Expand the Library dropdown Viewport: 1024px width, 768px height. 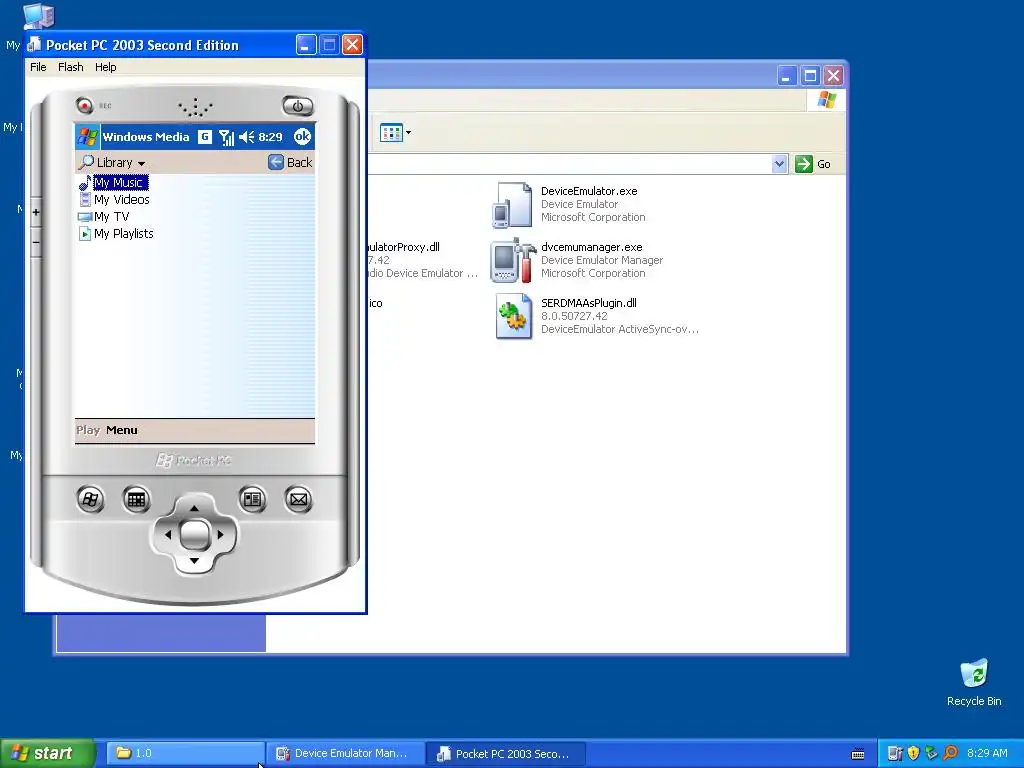coord(112,163)
